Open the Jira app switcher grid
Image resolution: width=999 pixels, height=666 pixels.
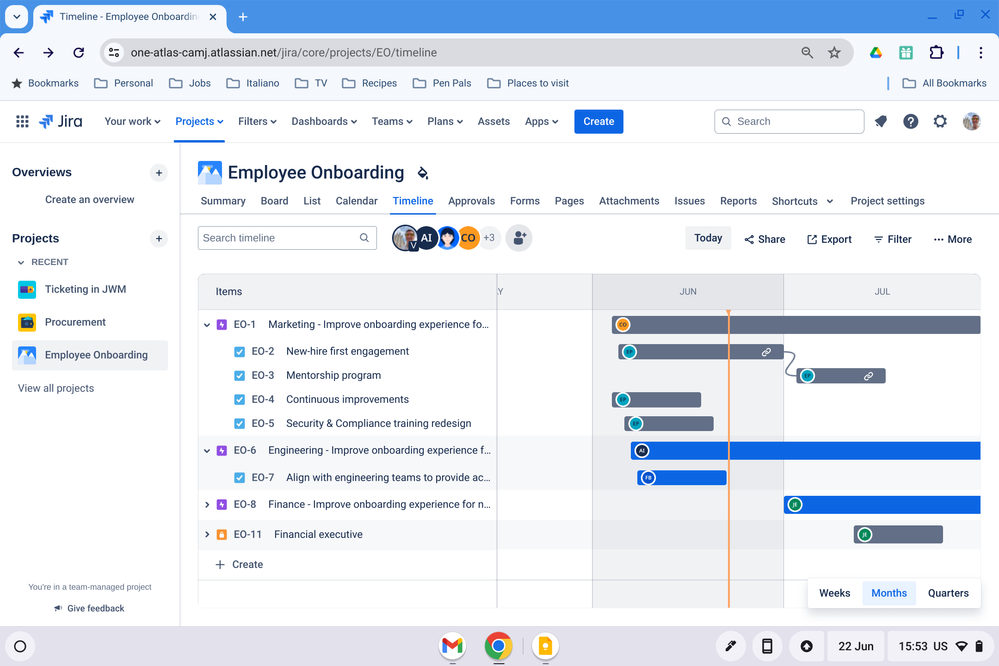click(22, 121)
